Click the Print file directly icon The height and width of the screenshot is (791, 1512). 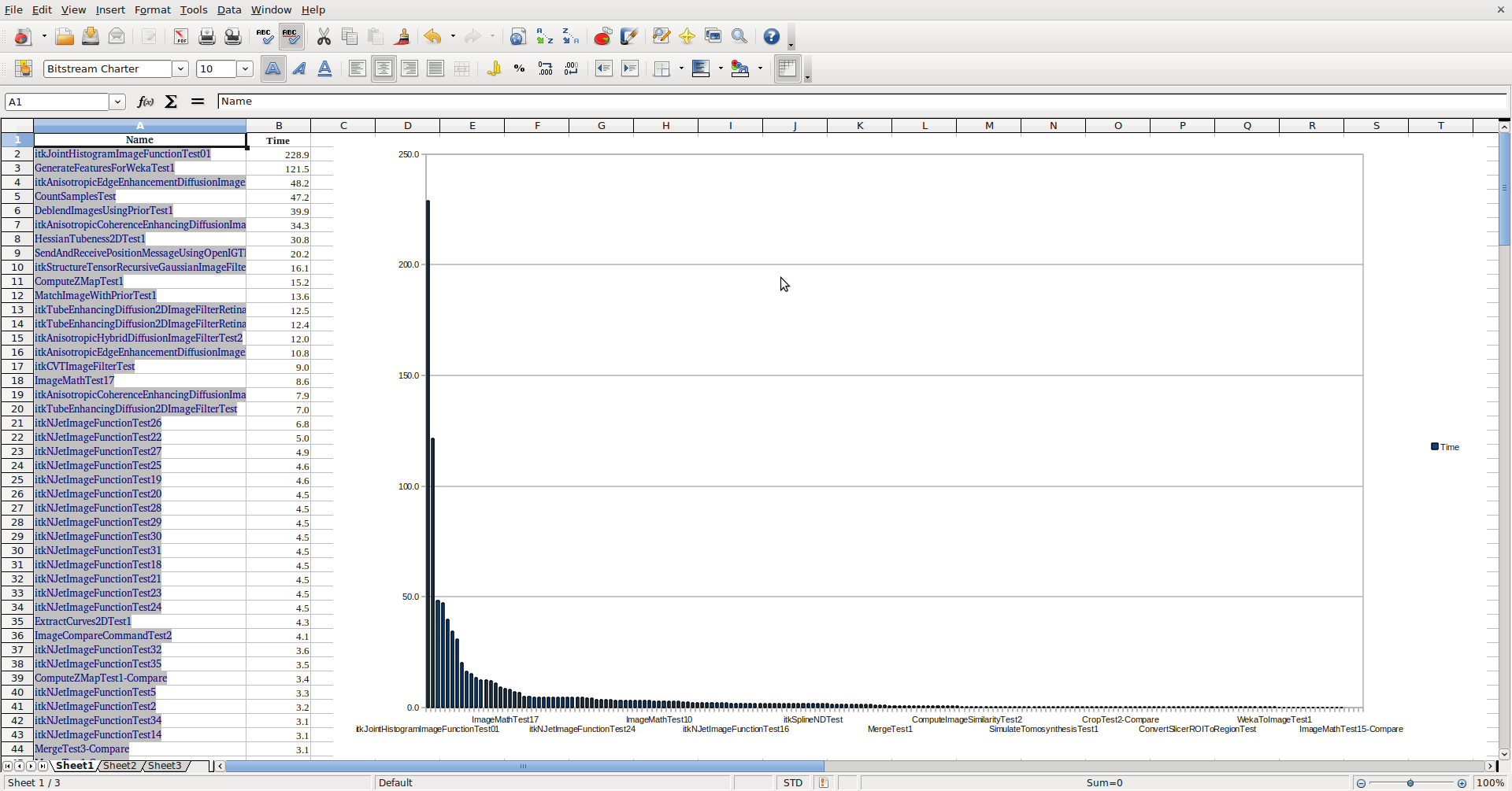[207, 36]
